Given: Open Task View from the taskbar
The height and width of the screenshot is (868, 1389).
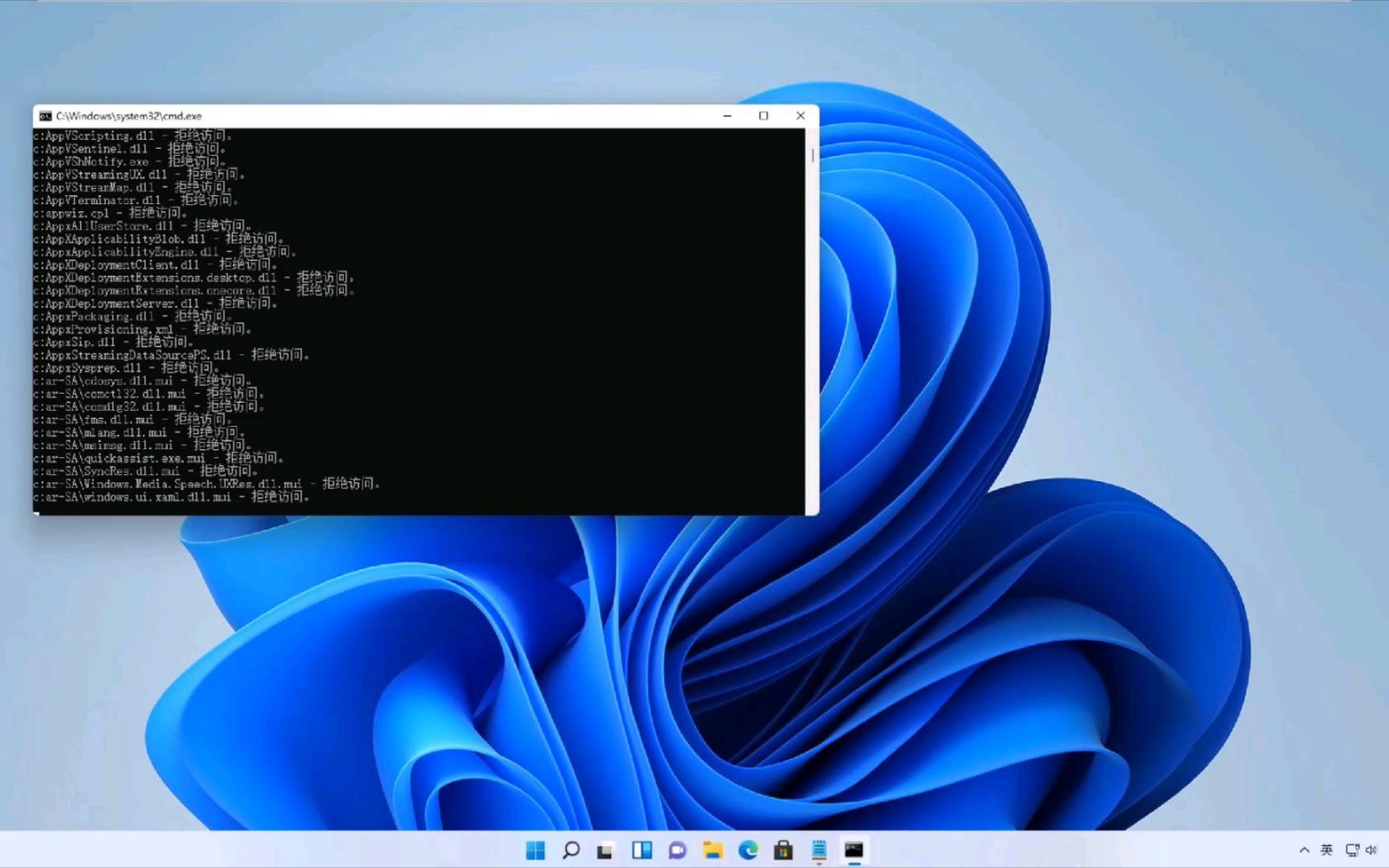Looking at the screenshot, I should (604, 850).
